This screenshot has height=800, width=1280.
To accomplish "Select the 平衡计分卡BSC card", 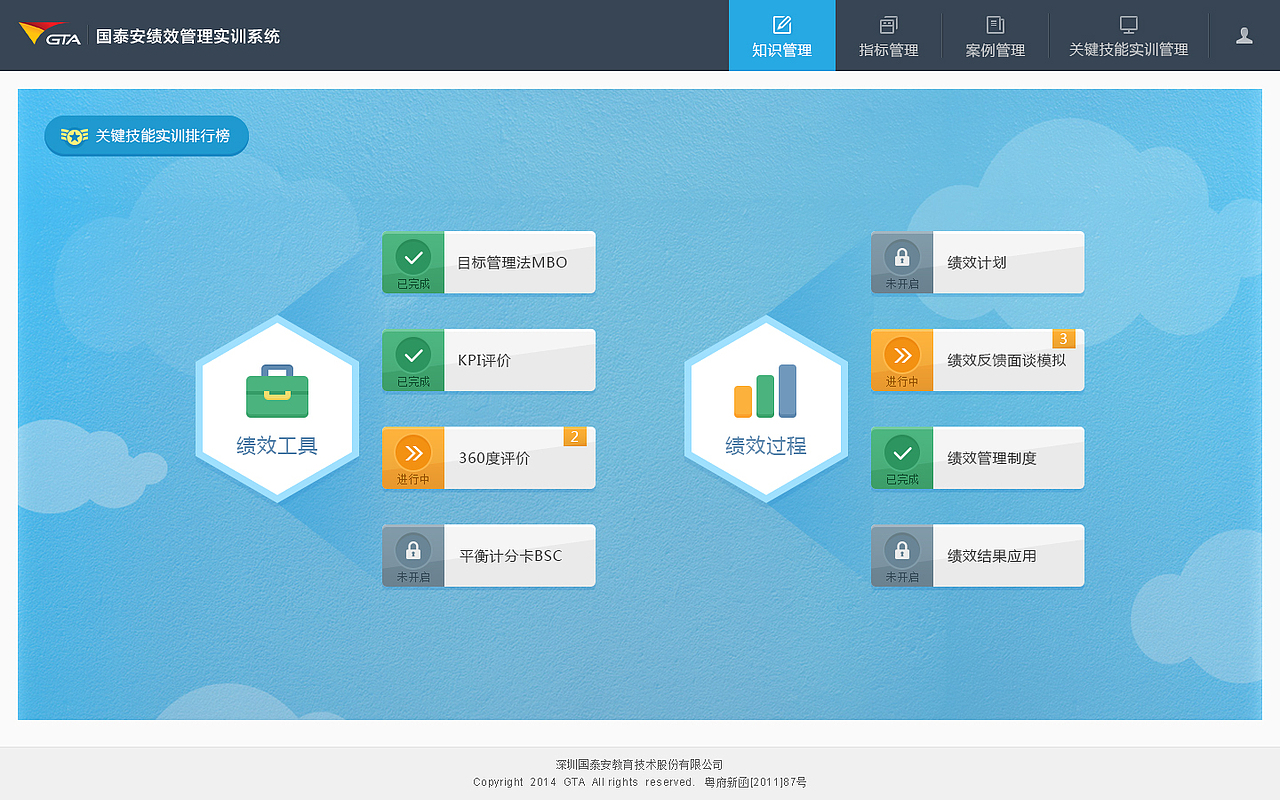I will [x=489, y=556].
